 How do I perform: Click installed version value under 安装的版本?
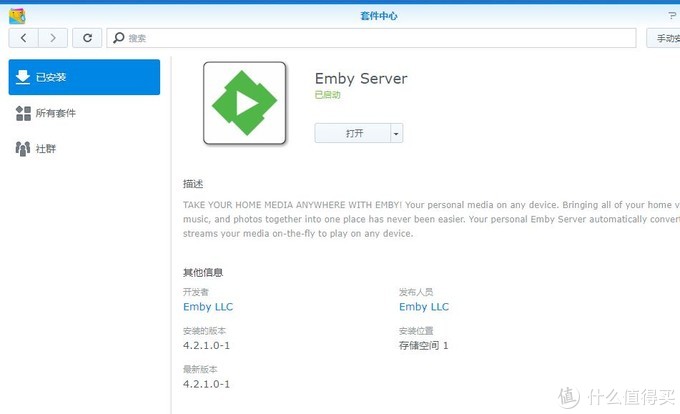pyautogui.click(x=206, y=346)
